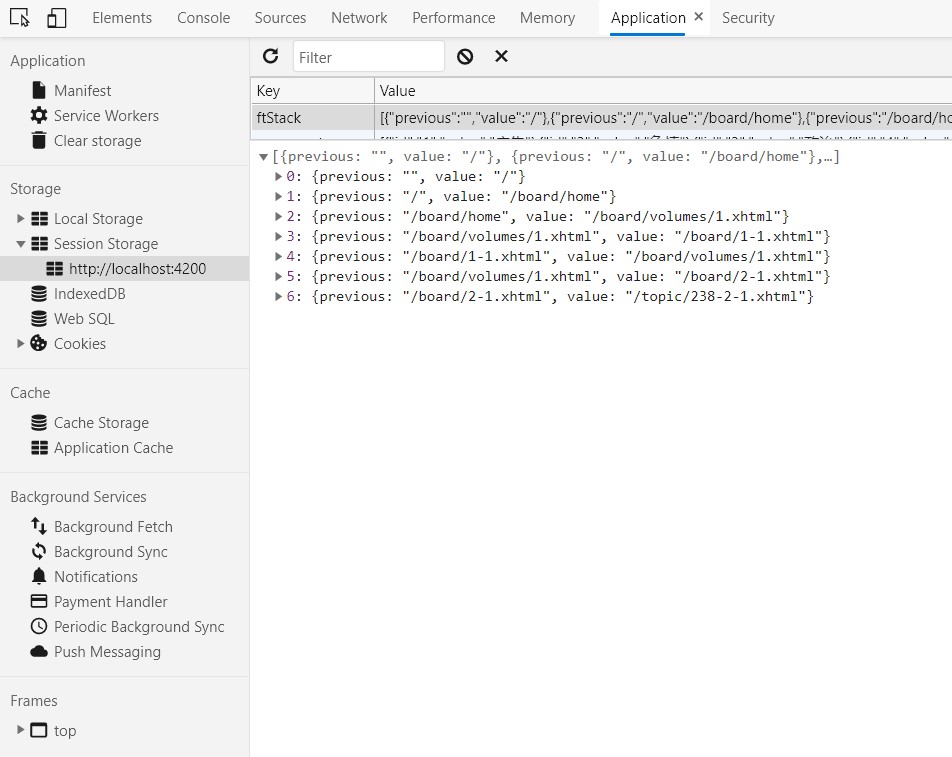Select http://localhost:4200 session storage entry

point(137,268)
